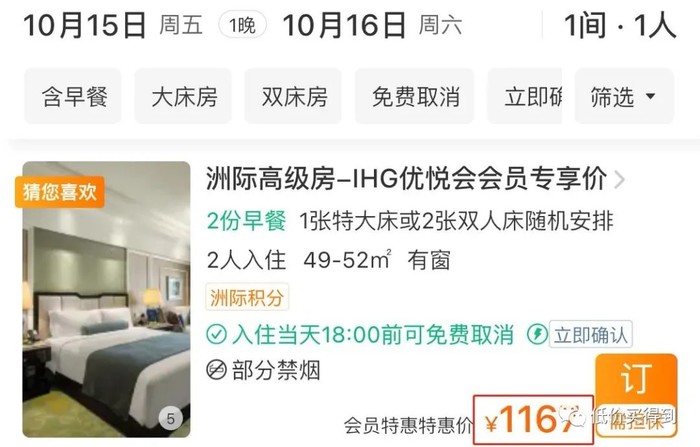
Task: Select the partially hidden 立即确 filter chip
Action: coord(525,96)
